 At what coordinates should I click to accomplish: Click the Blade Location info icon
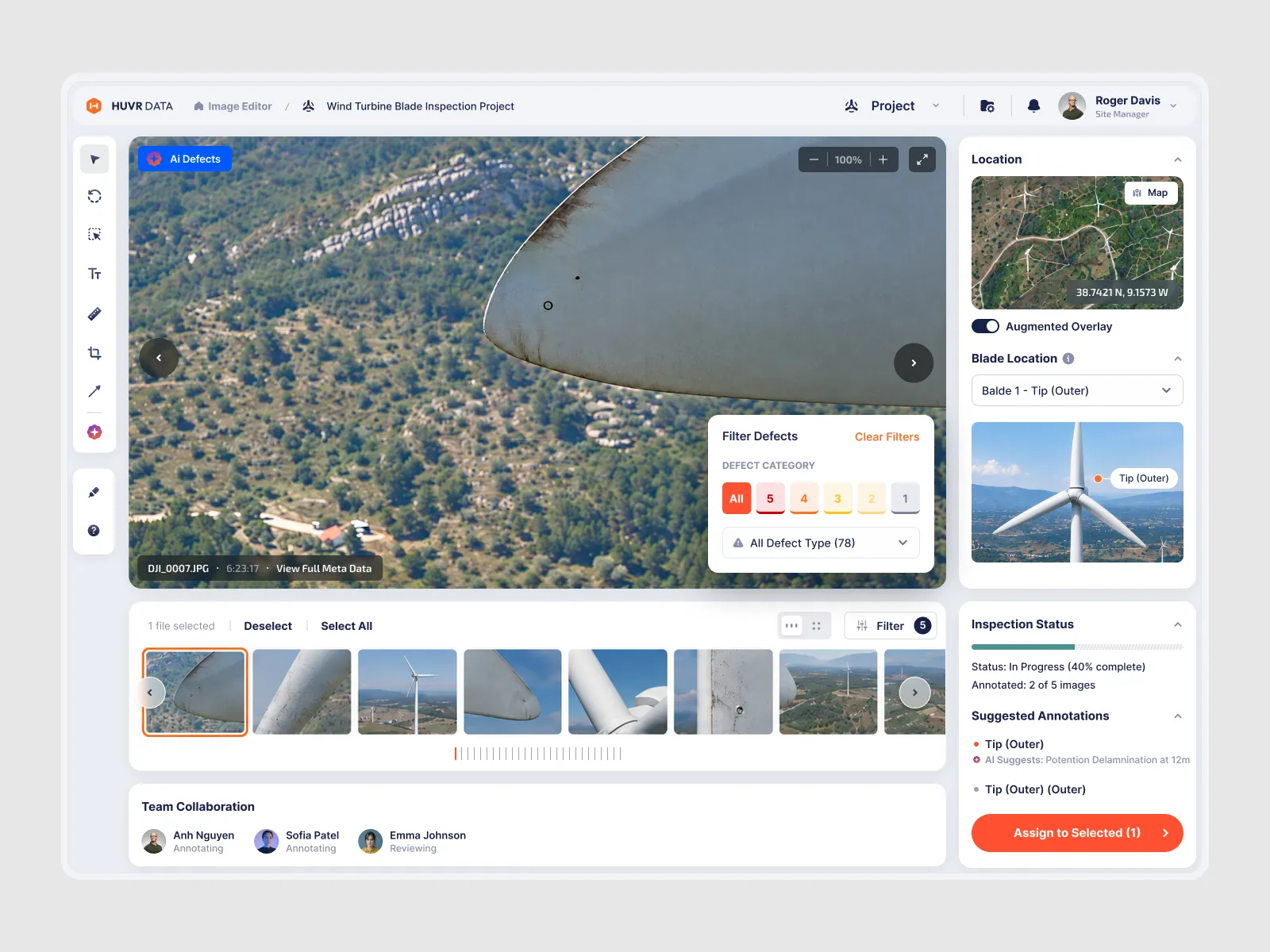coord(1068,359)
